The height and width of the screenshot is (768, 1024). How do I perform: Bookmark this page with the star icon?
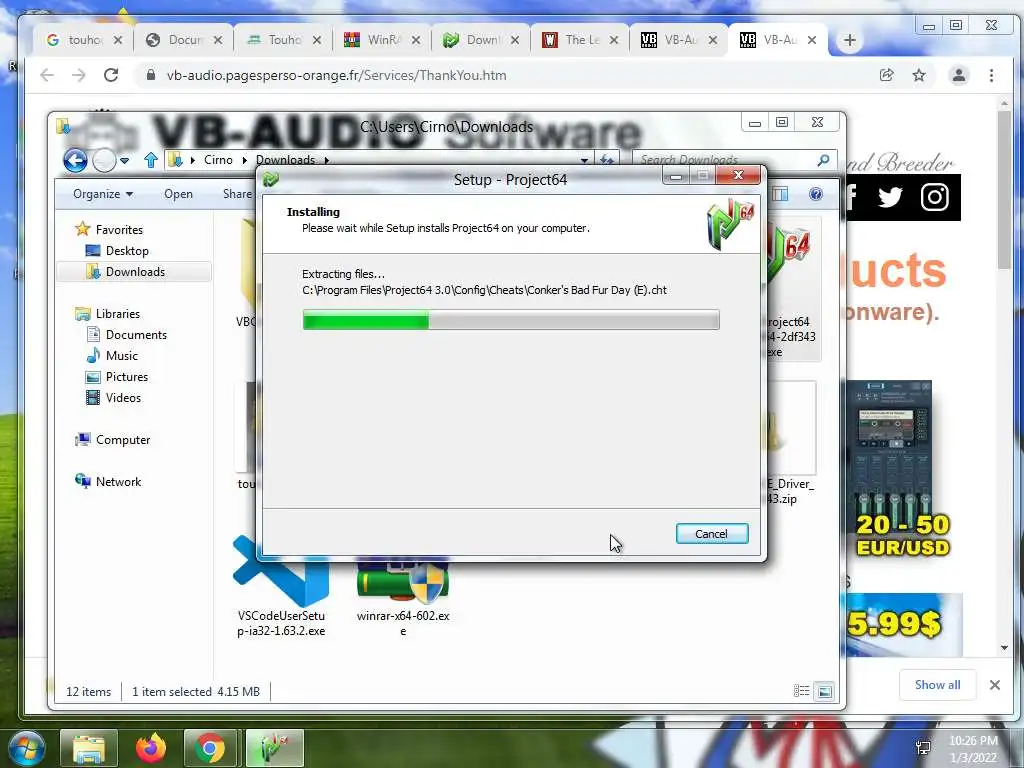919,75
